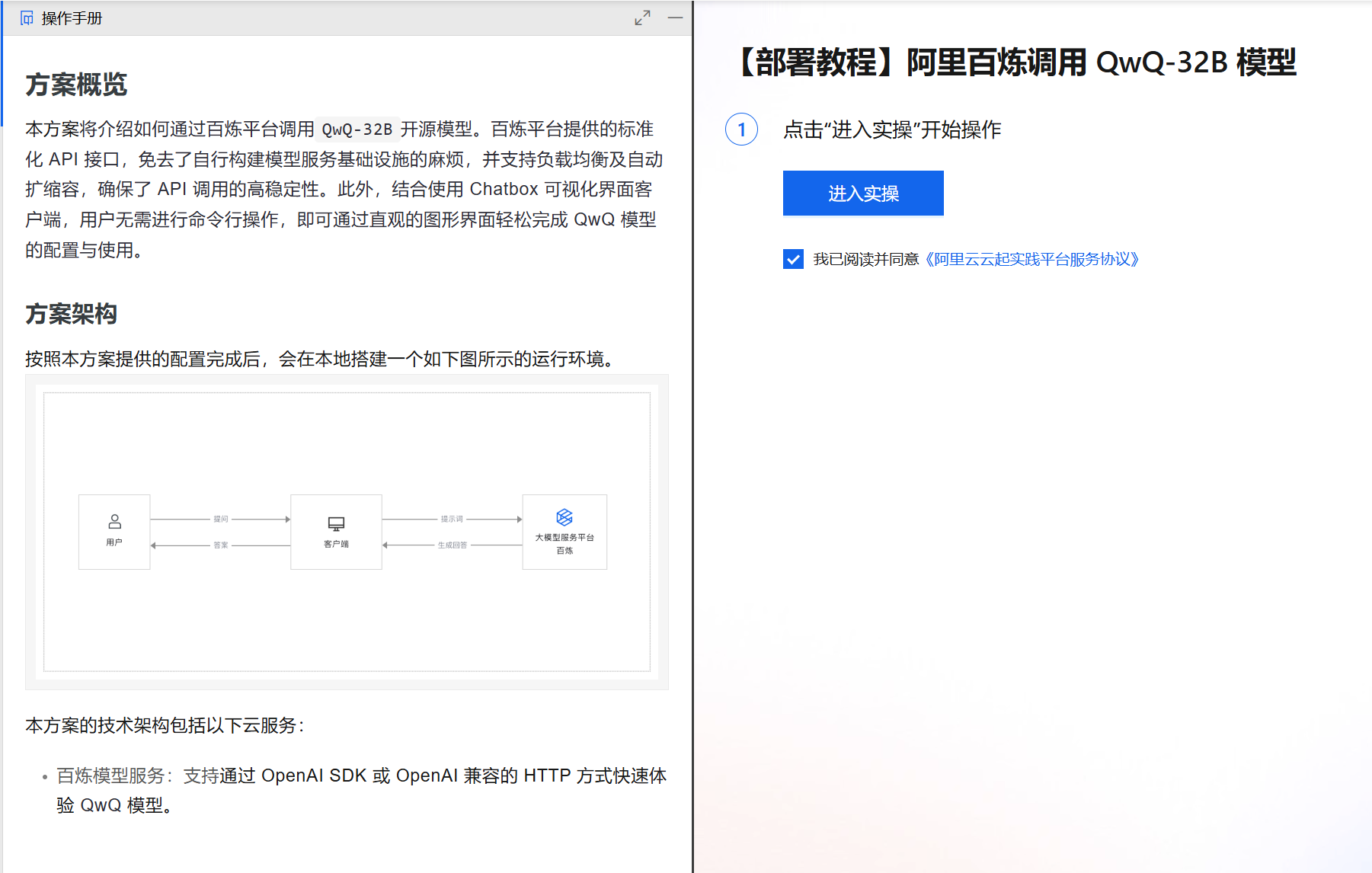Click the 百炼 platform logo in diagram
This screenshot has height=873, width=1372.
(564, 517)
